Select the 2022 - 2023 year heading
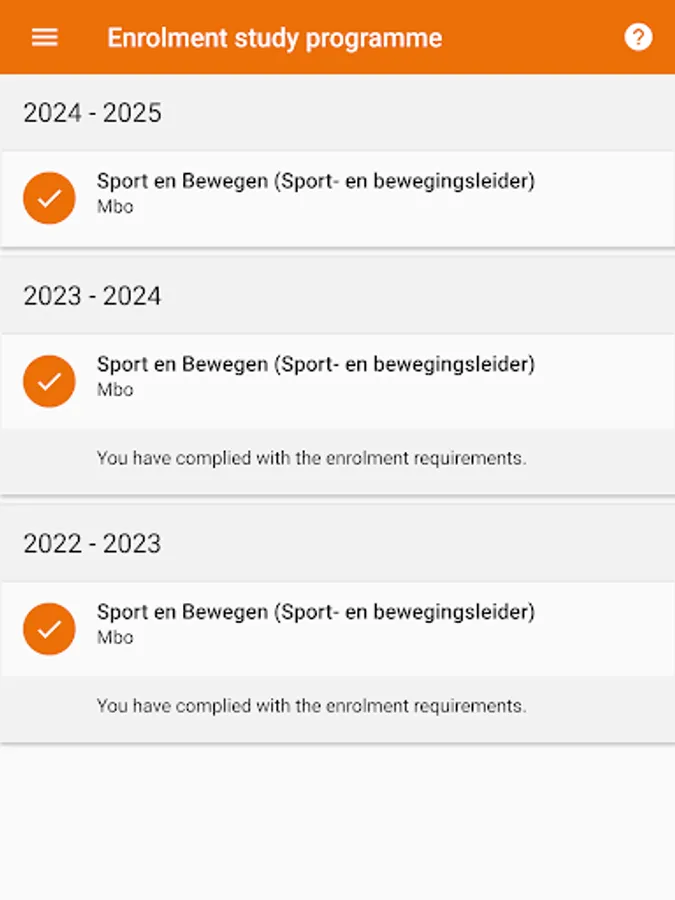This screenshot has height=900, width=675. tap(92, 544)
